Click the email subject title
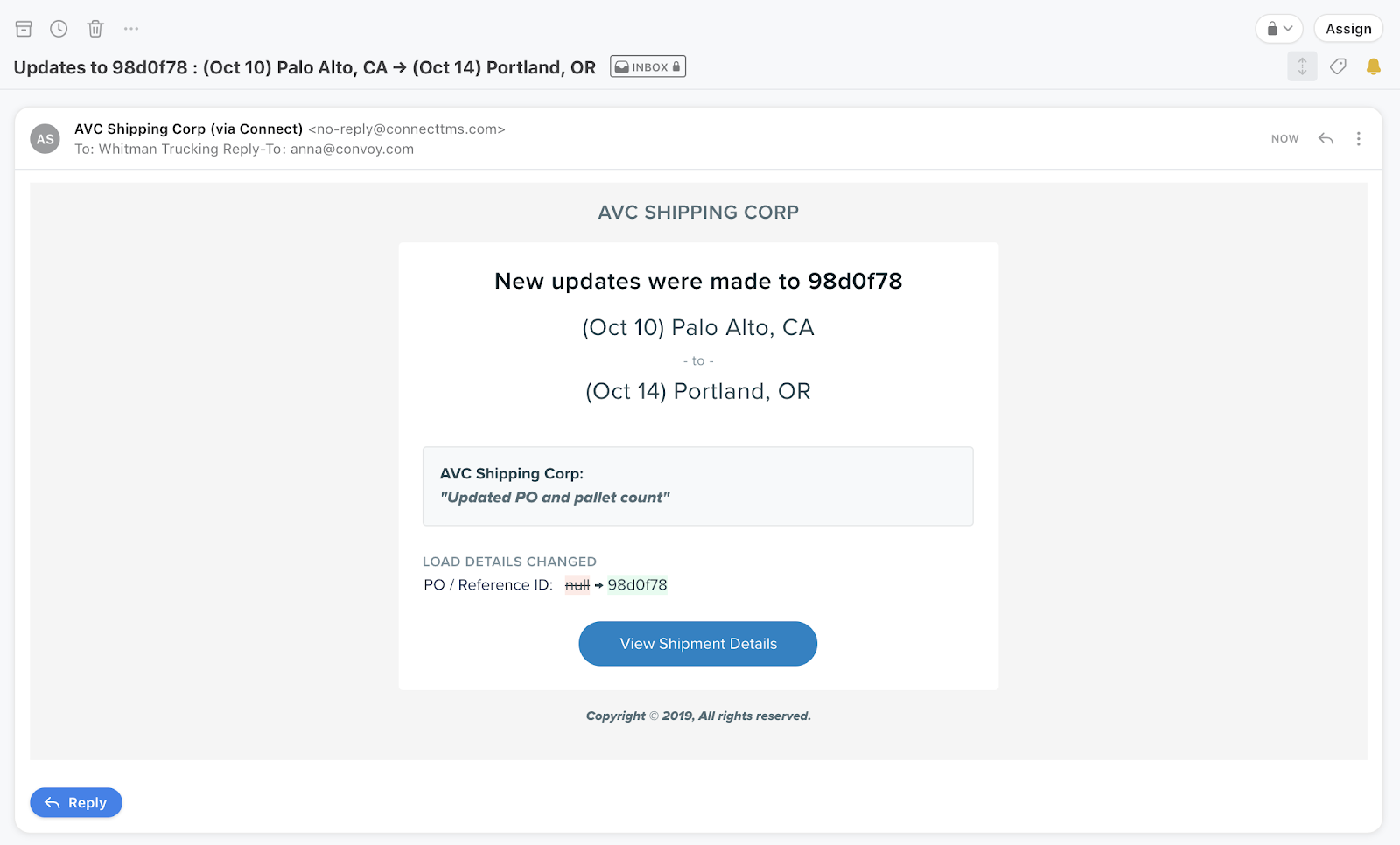 [304, 67]
